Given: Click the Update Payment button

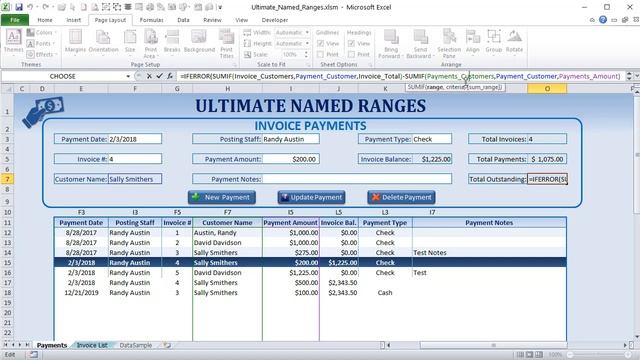Looking at the screenshot, I should point(311,198).
